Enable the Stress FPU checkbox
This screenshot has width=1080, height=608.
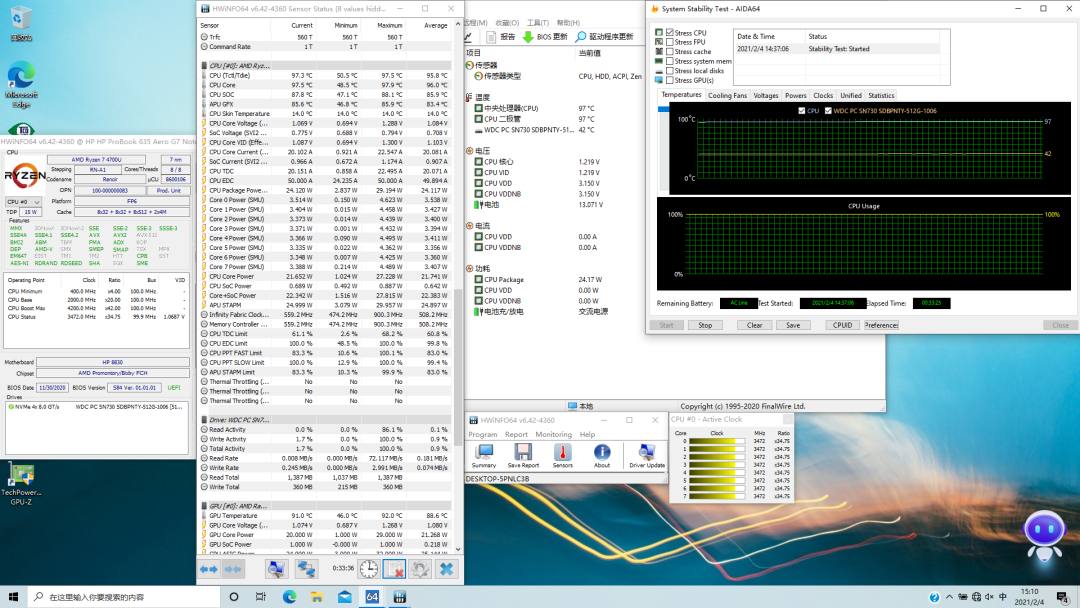670,42
